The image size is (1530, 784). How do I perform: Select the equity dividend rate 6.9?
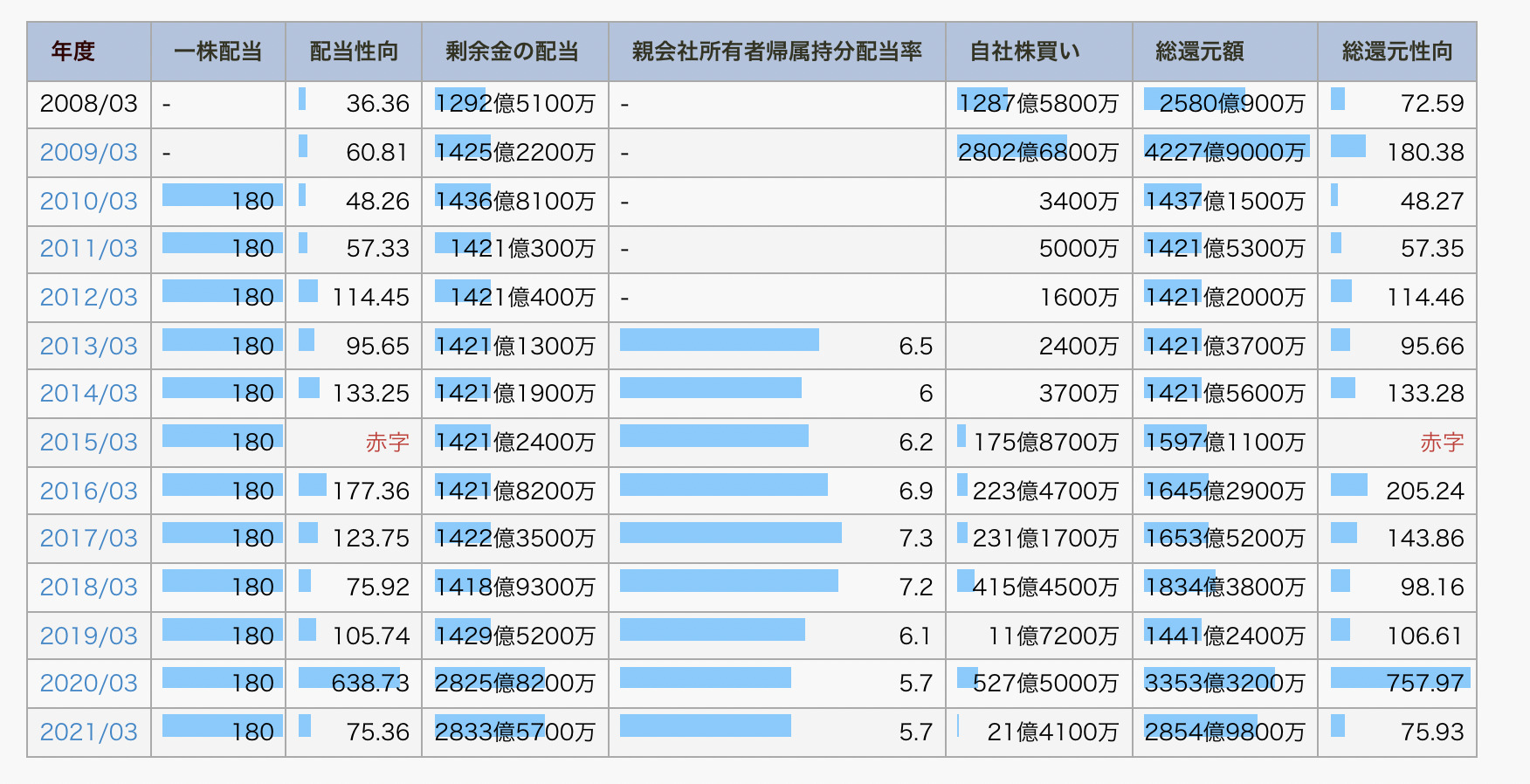916,492
